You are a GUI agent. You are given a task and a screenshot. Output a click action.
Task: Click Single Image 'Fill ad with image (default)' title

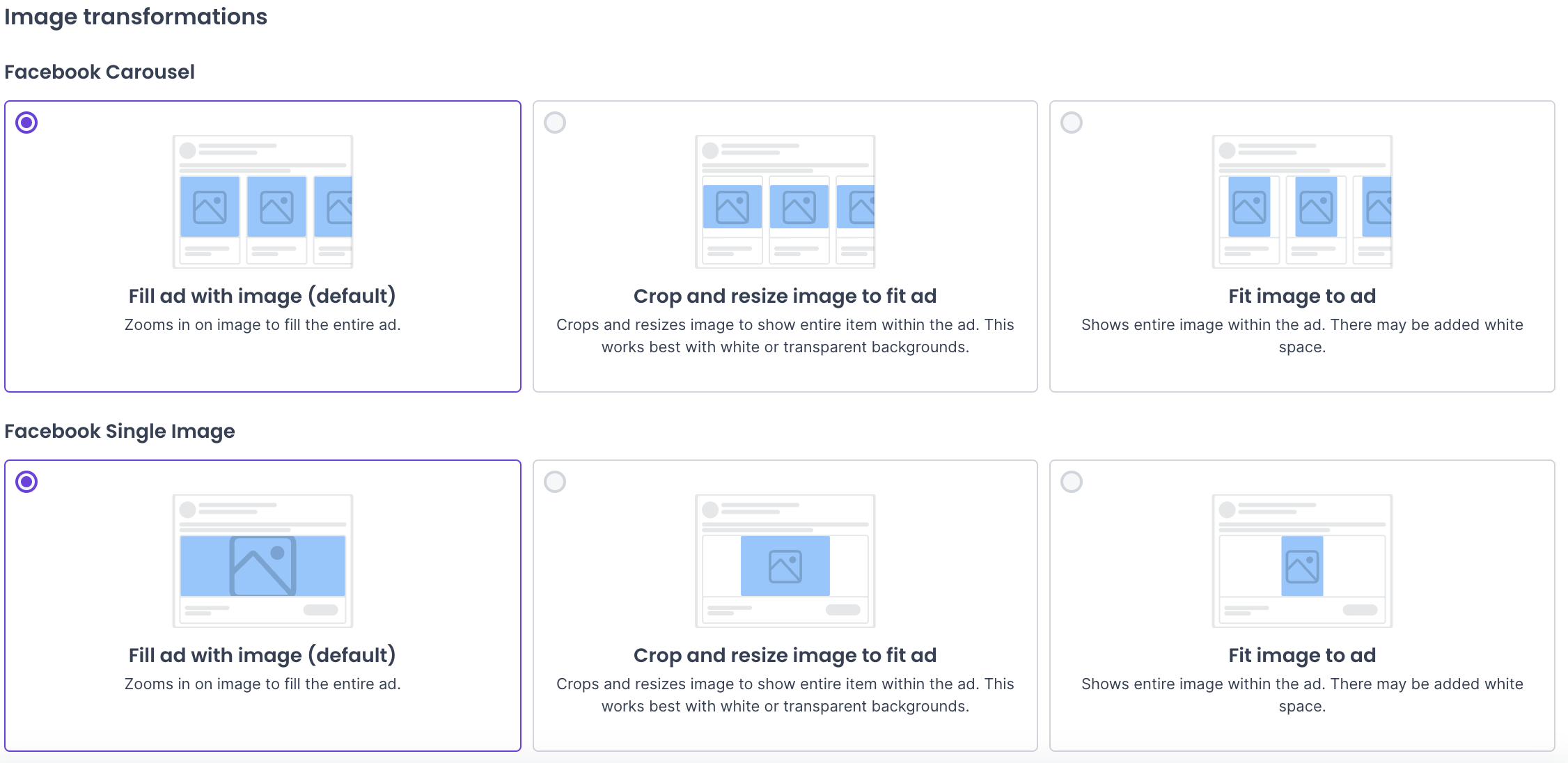pyautogui.click(x=262, y=655)
